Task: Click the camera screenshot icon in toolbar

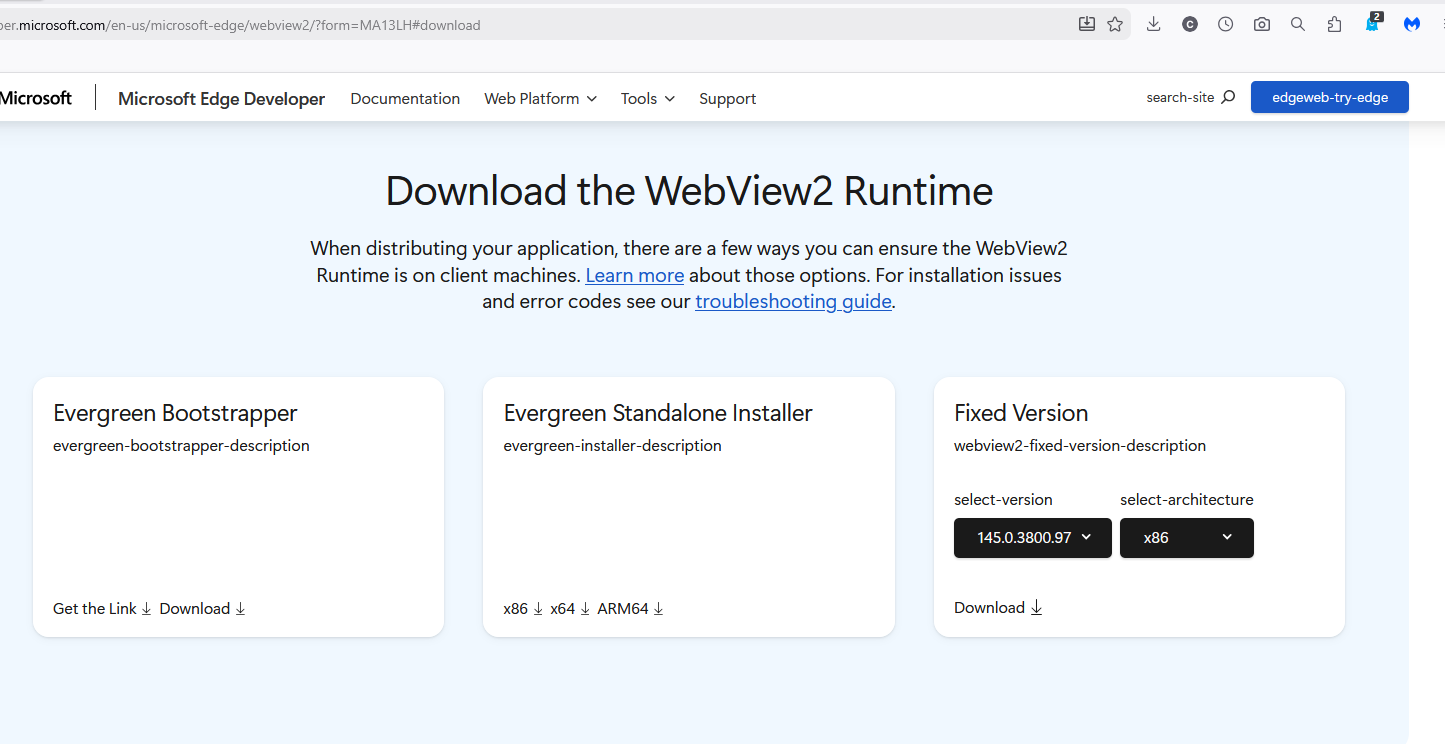Action: (x=1261, y=25)
